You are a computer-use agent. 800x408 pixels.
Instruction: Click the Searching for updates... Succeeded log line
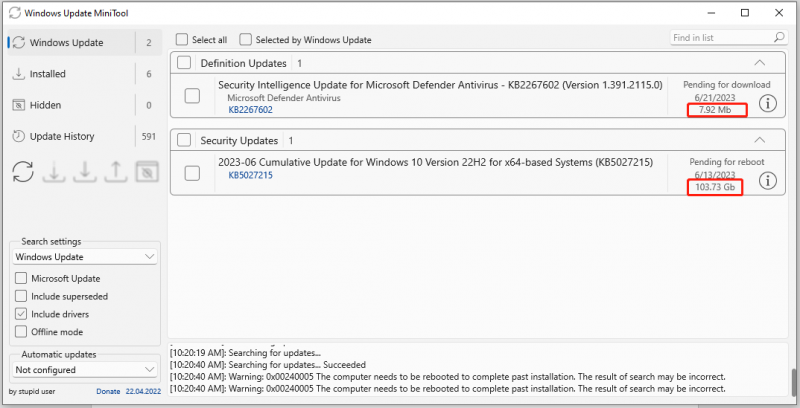268,365
